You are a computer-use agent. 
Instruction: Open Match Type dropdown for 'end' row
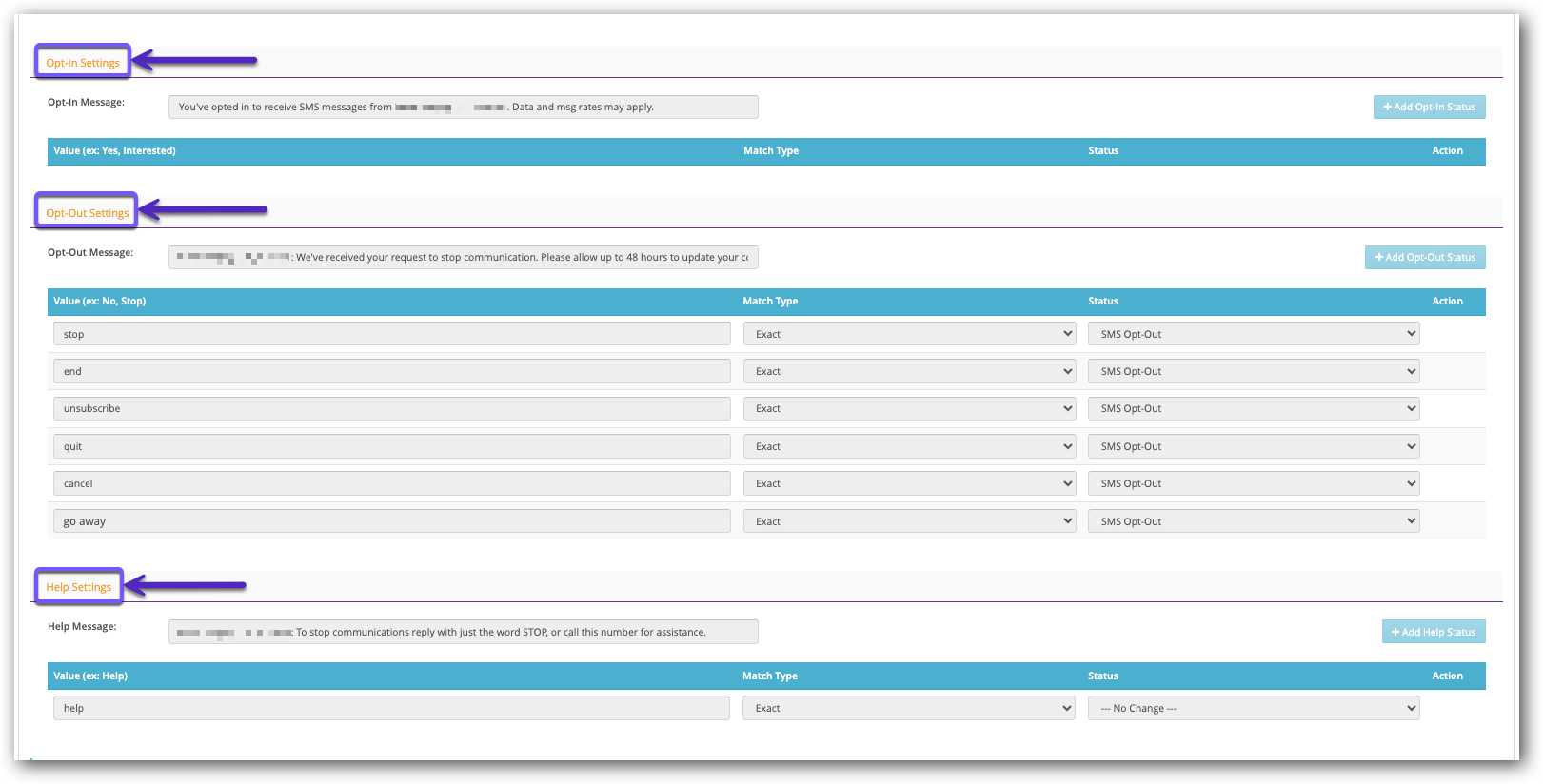pyautogui.click(x=909, y=371)
